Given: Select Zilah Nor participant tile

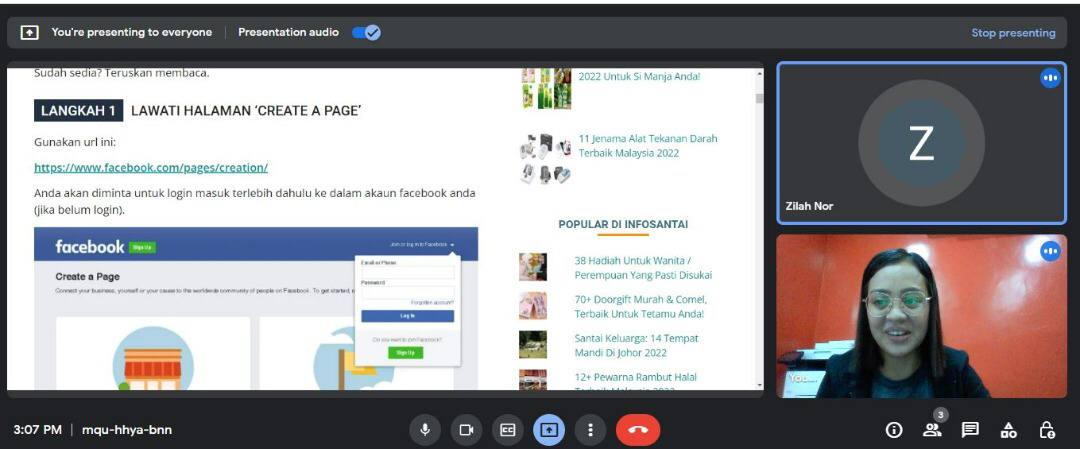Looking at the screenshot, I should [x=922, y=143].
